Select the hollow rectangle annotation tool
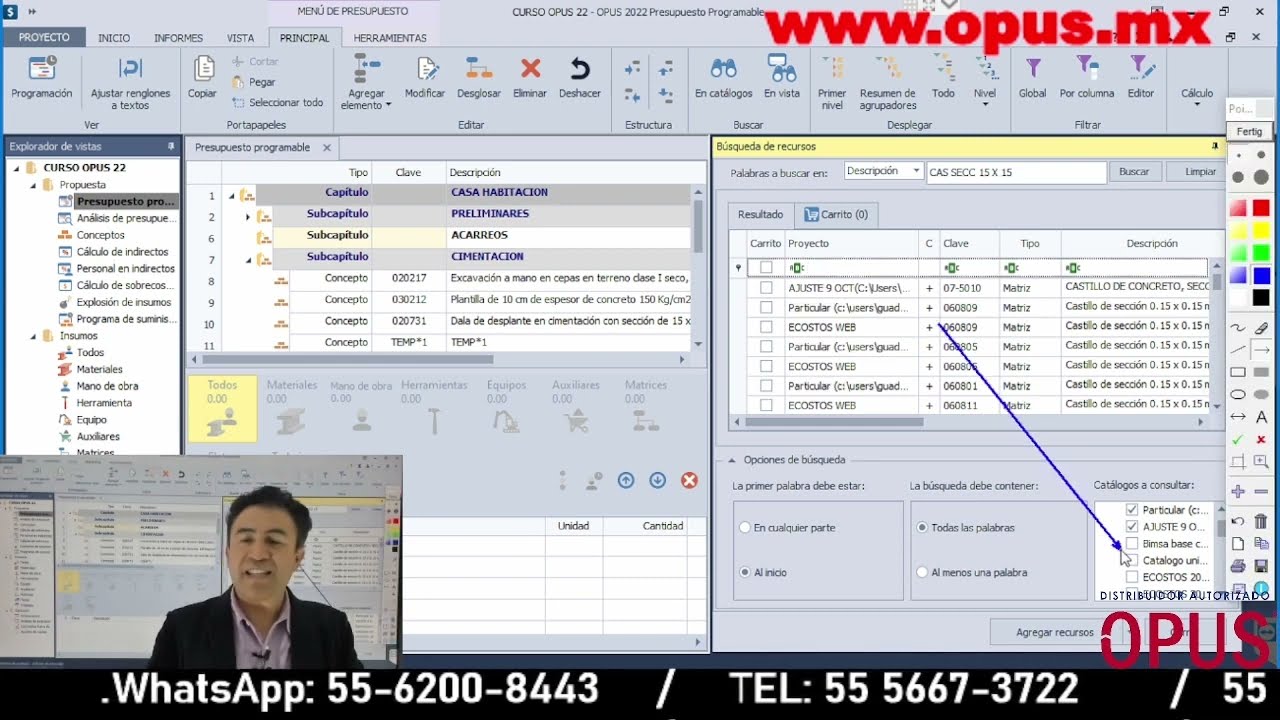The height and width of the screenshot is (720, 1280). [x=1238, y=372]
